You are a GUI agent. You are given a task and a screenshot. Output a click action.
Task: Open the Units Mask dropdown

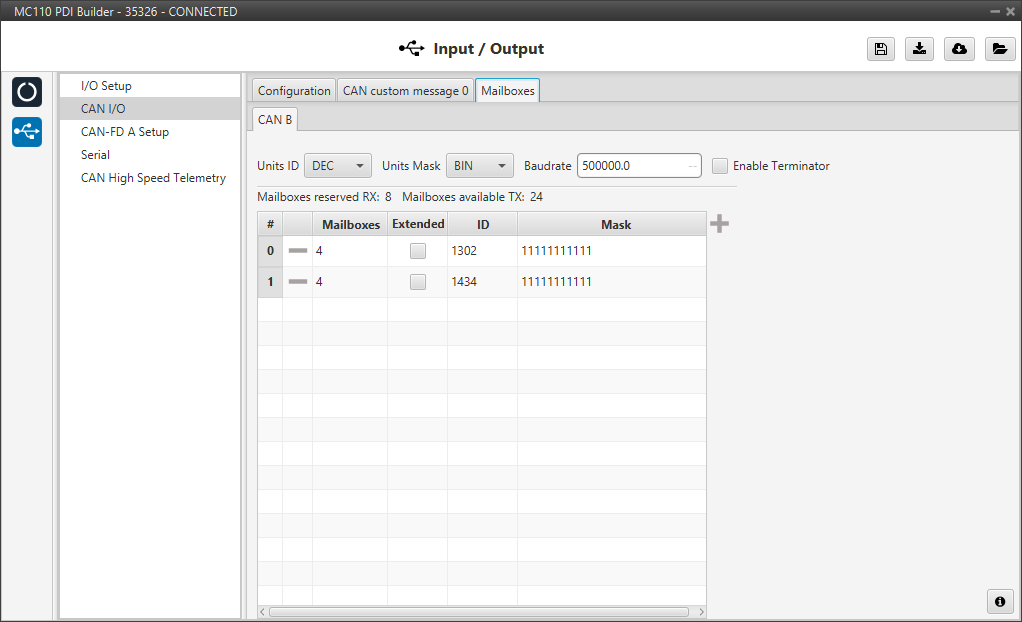point(479,166)
